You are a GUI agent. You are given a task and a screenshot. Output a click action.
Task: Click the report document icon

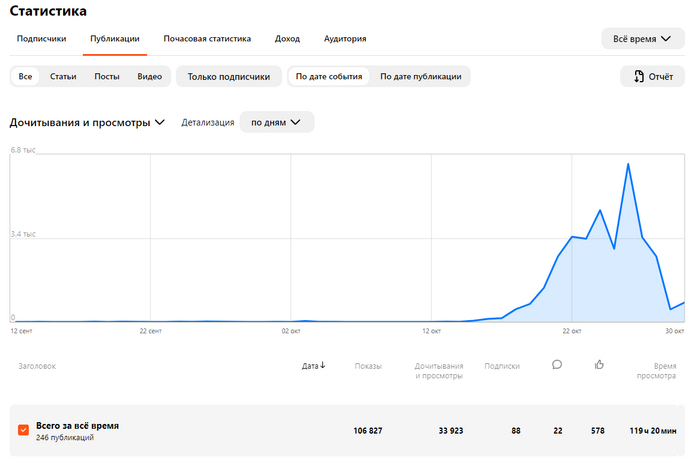(x=636, y=76)
